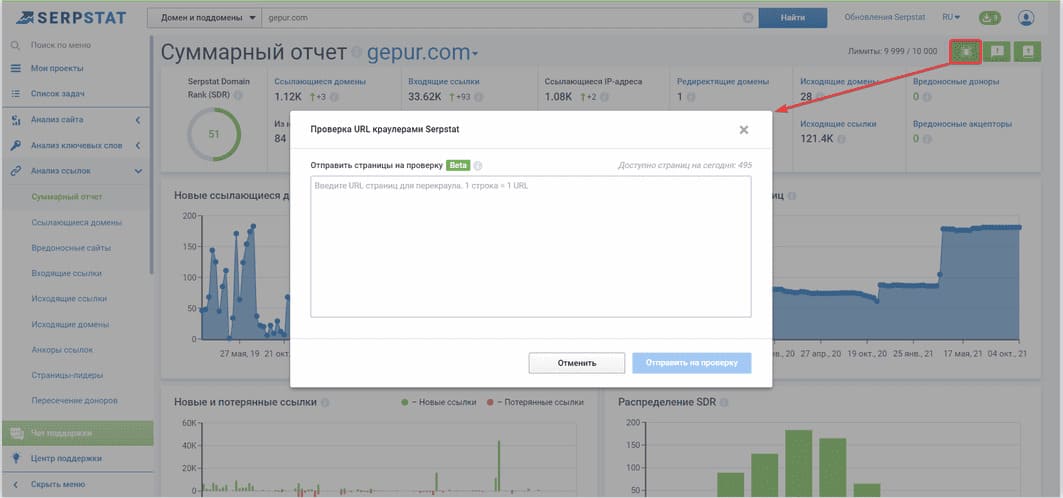This screenshot has width=1063, height=498.
Task: Open Входящие ссылки in the sidebar
Action: 66,273
